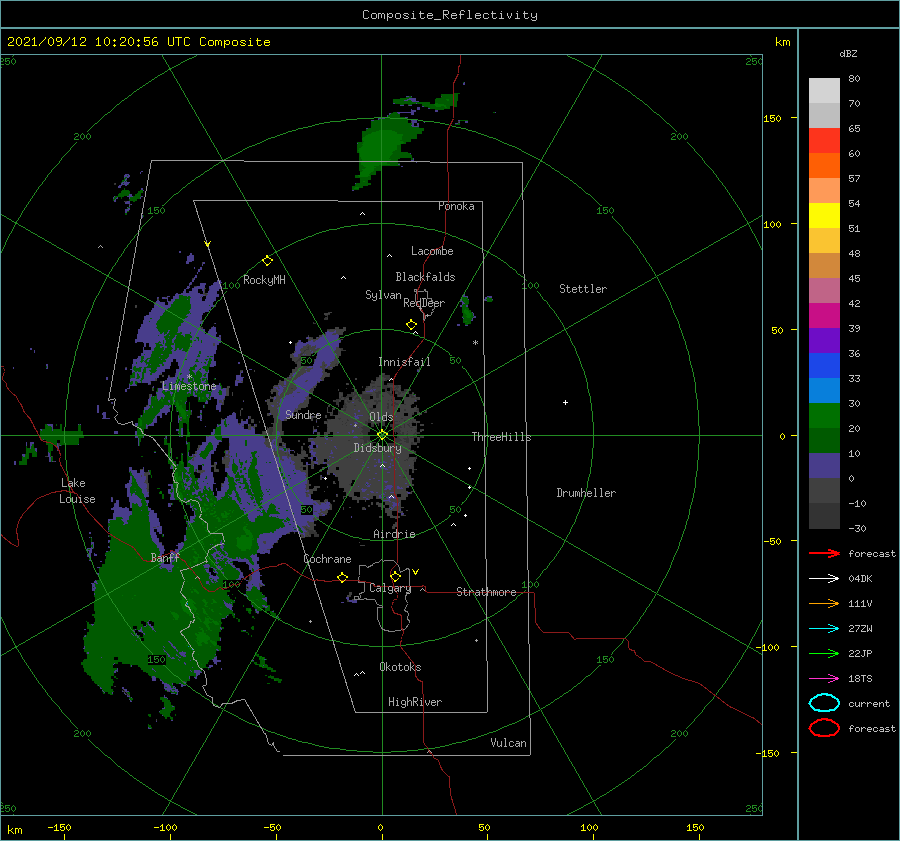Click the yellow diamond marker near RedDeer
The height and width of the screenshot is (841, 900).
(x=412, y=325)
